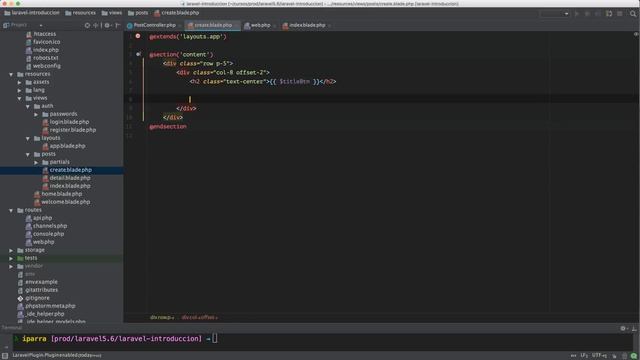Click the debug icon in toolbar

click(587, 13)
